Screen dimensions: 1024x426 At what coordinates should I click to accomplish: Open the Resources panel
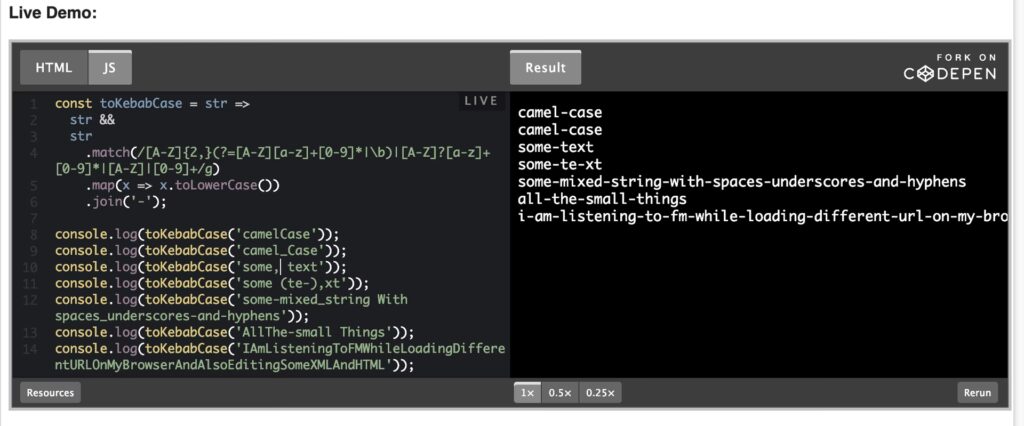(50, 393)
